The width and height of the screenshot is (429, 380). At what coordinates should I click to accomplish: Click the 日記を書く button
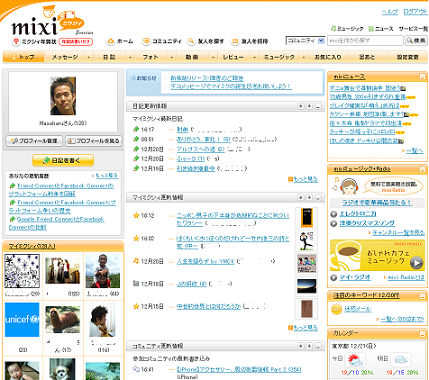(63, 160)
